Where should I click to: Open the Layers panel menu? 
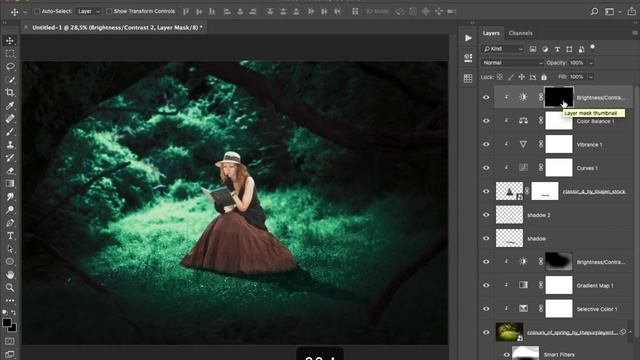tap(635, 33)
